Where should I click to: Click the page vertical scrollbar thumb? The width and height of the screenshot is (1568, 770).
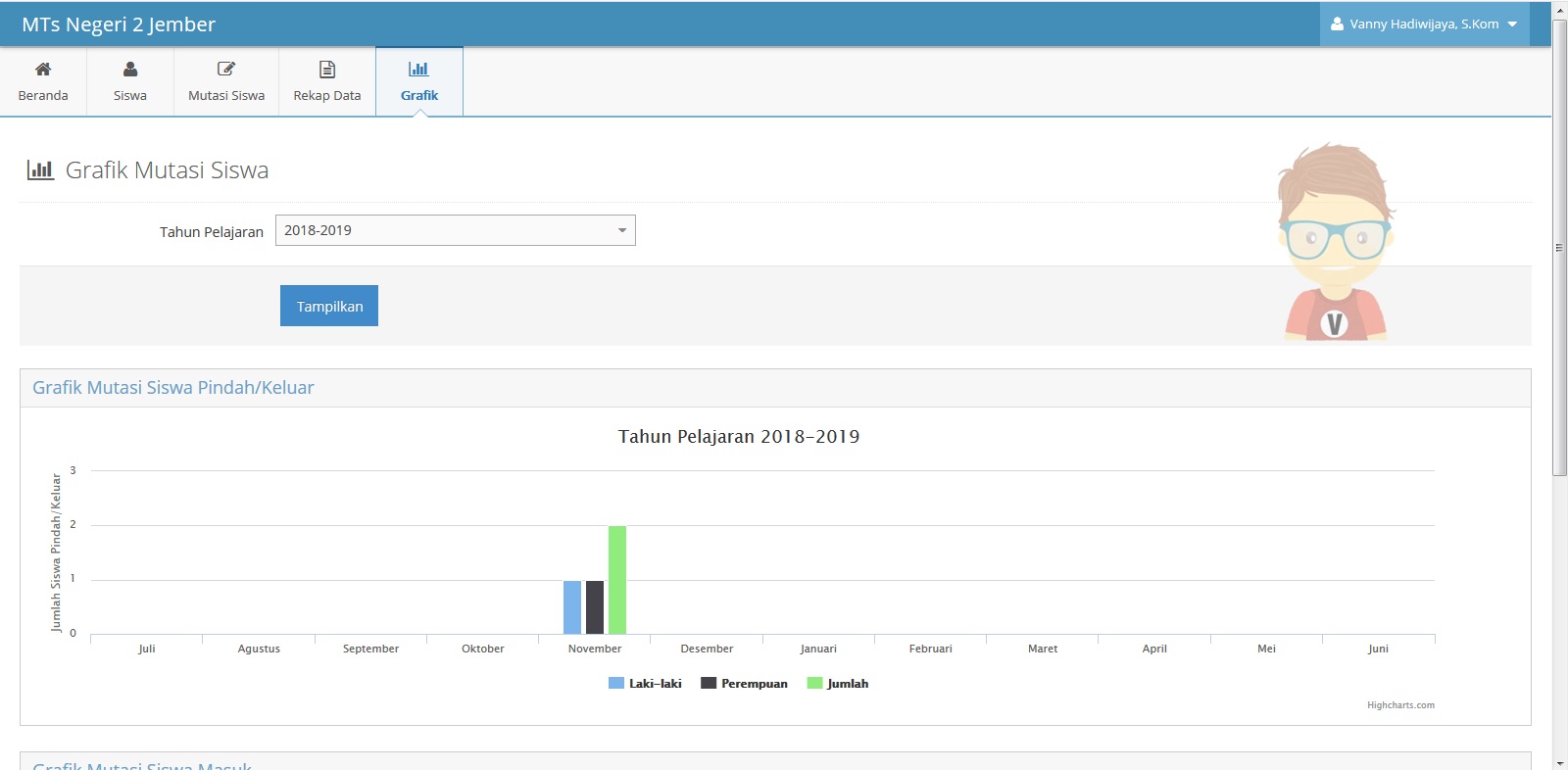point(1559,247)
